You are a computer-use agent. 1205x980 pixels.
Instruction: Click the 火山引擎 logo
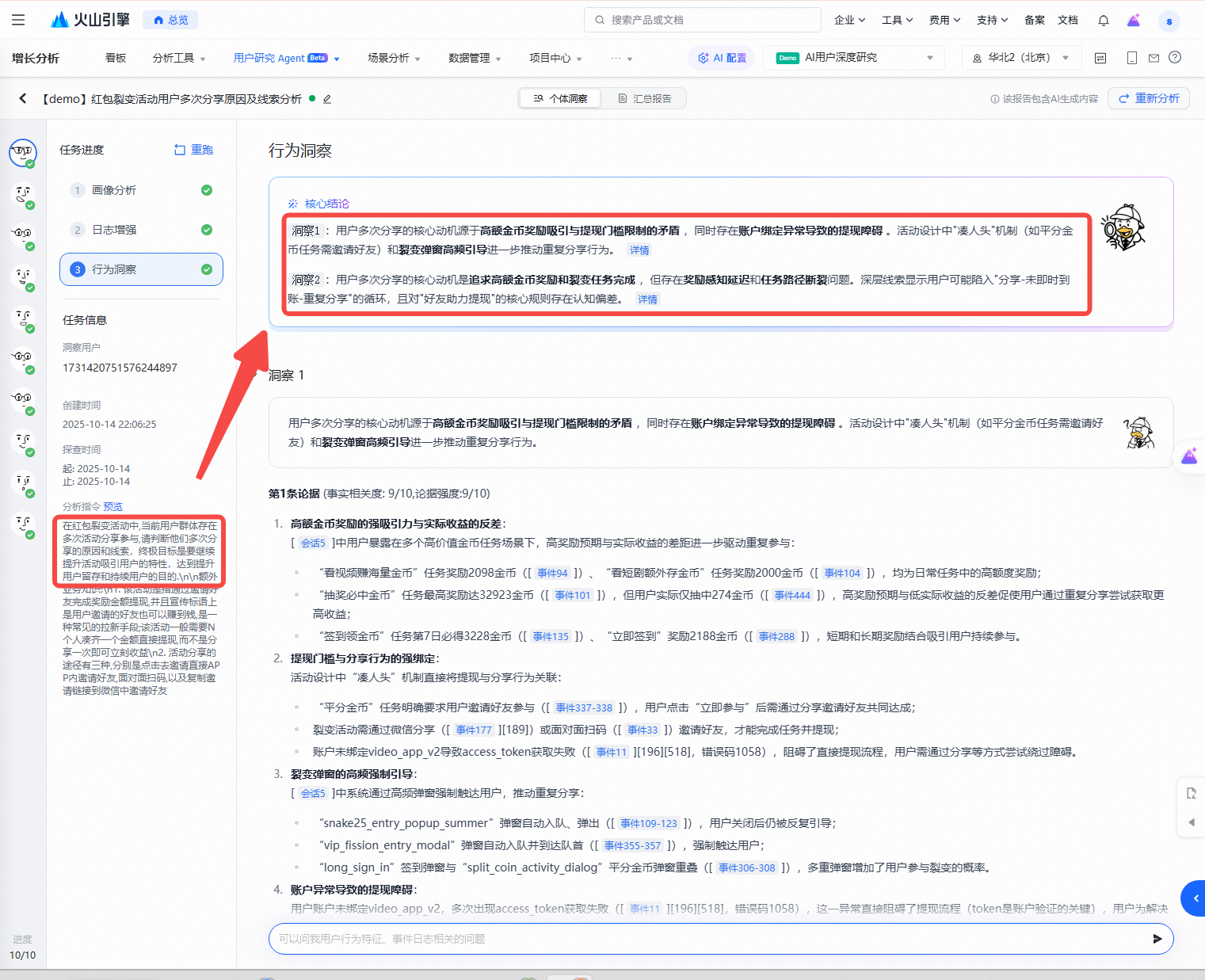(x=90, y=20)
